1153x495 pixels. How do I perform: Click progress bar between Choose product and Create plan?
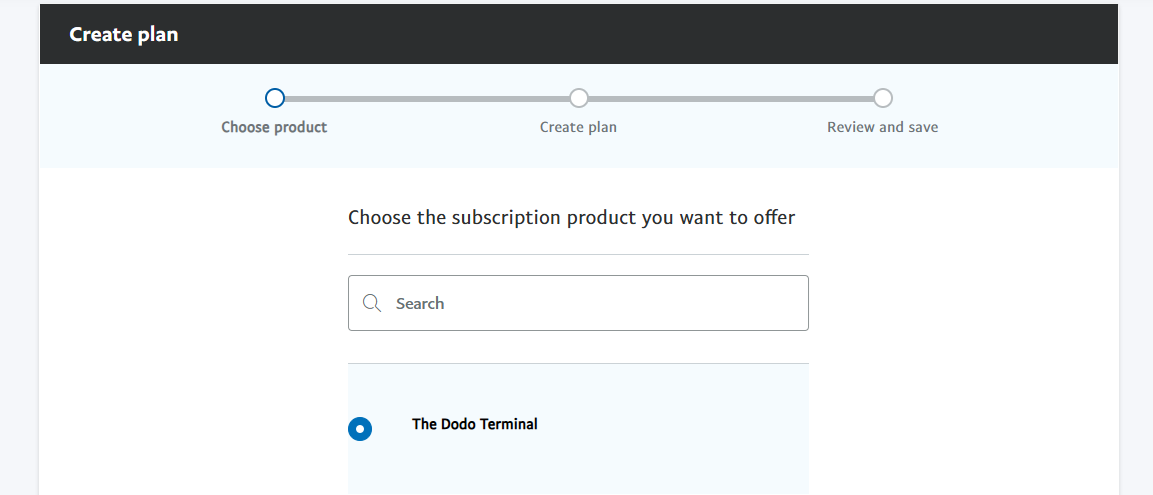coord(426,98)
